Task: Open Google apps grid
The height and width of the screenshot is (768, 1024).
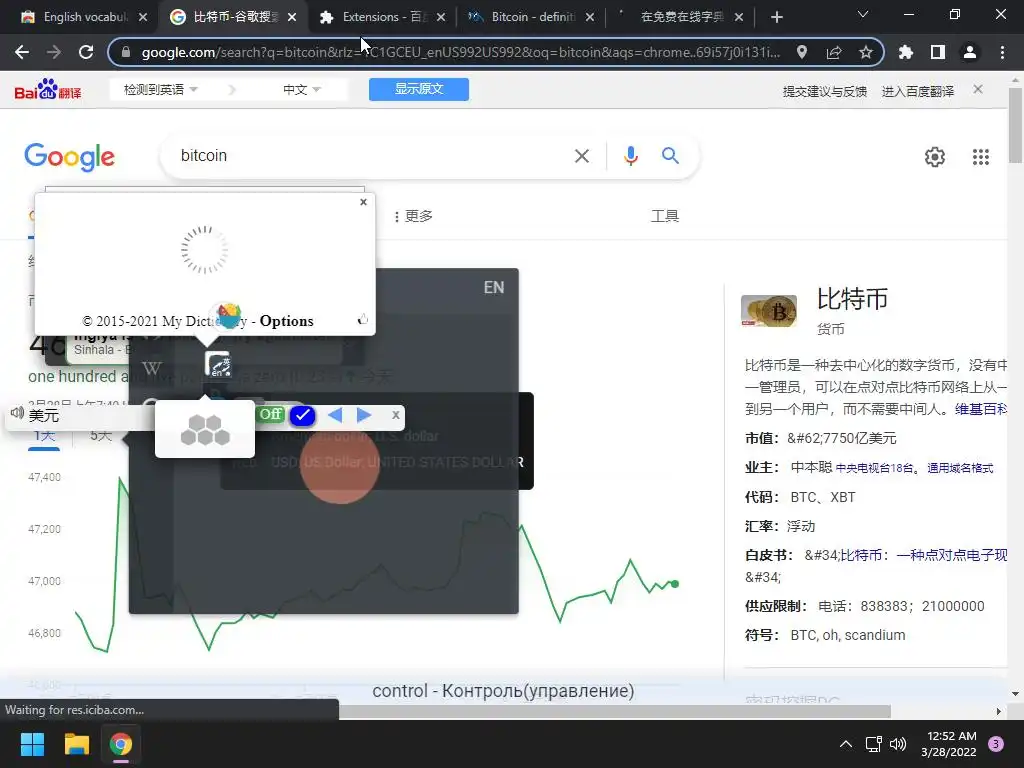Action: 980,157
